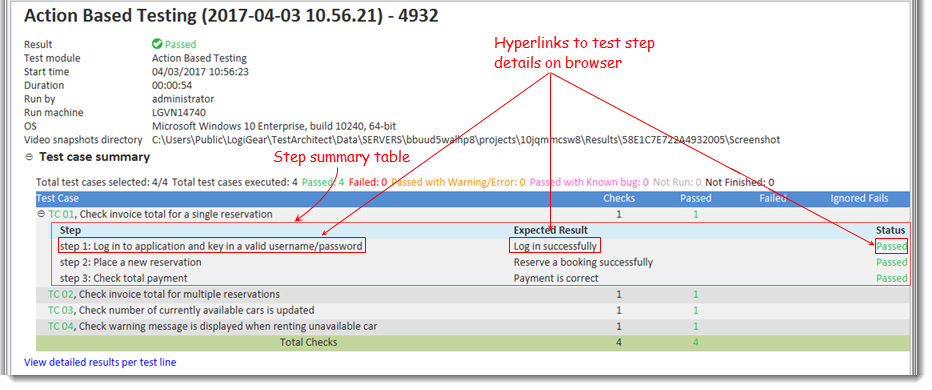Viewport: 932px width, 390px height.
Task: Click the video snapshots directory path
Action: [466, 140]
